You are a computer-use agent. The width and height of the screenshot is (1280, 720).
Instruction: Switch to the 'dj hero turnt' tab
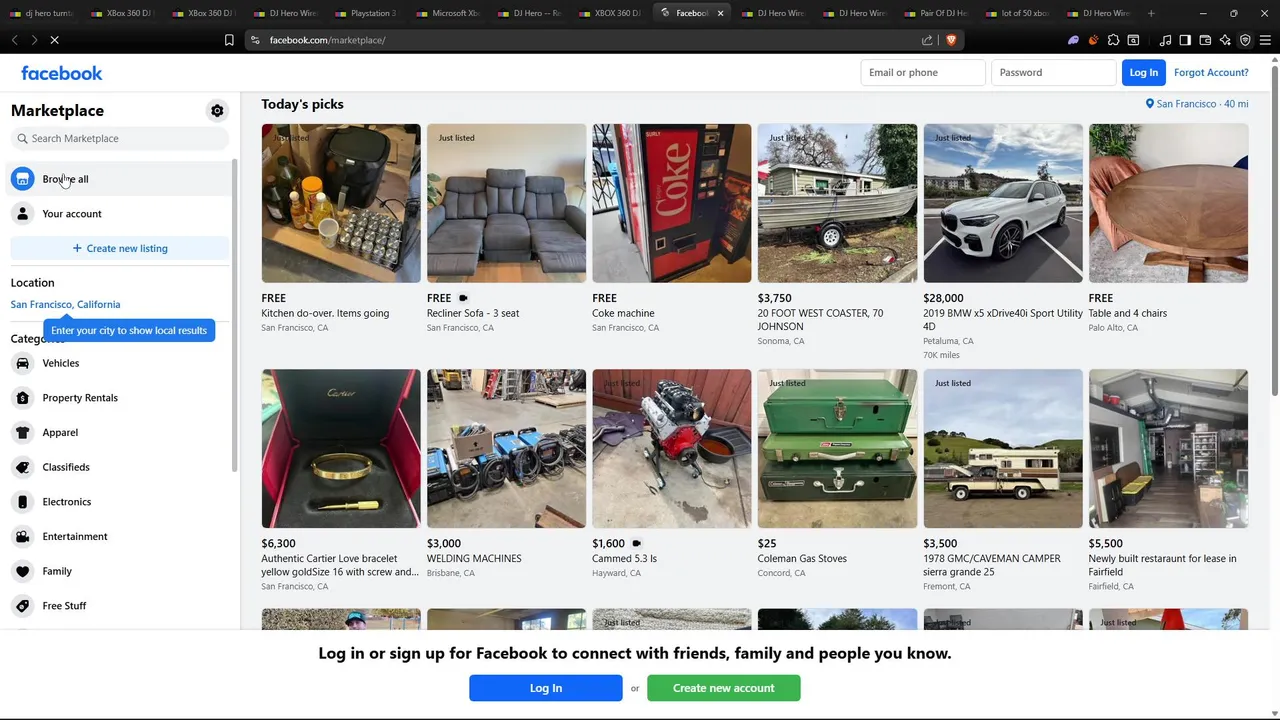point(40,13)
